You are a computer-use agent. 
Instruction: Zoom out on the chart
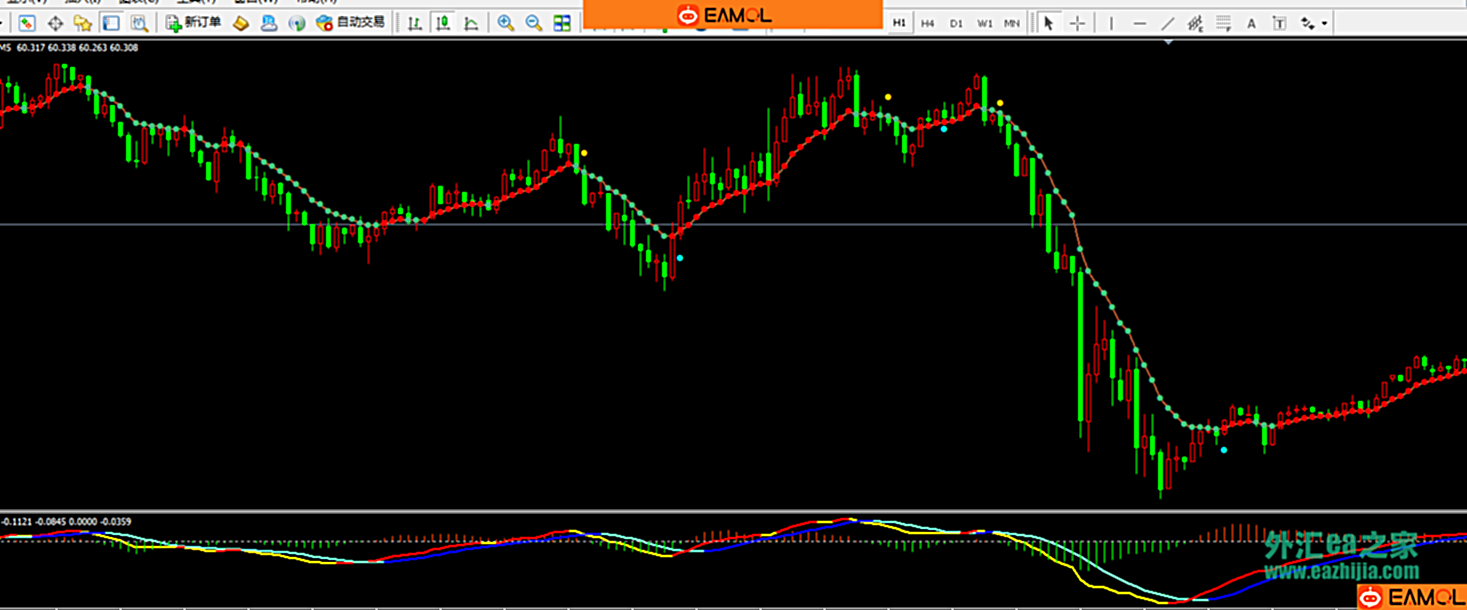click(534, 23)
